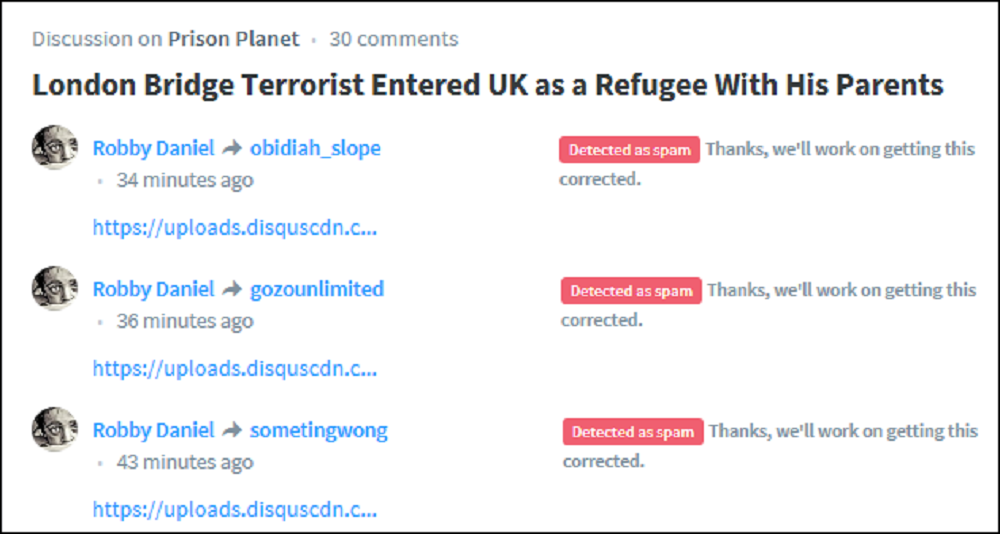Open the uploads link in the 36-minute comment

point(235,369)
